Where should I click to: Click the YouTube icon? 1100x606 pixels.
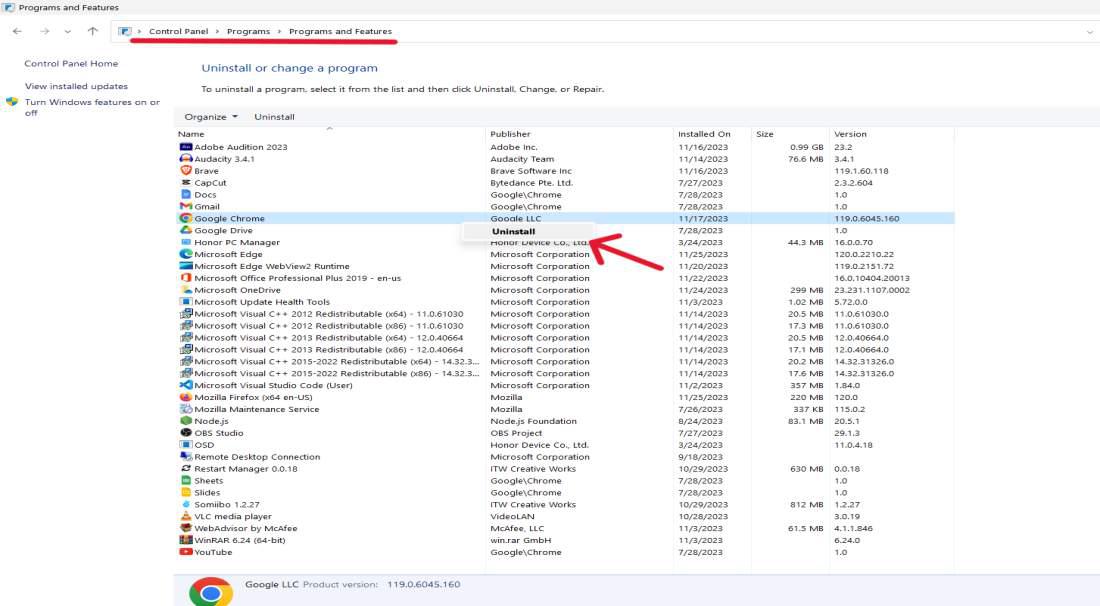click(186, 553)
